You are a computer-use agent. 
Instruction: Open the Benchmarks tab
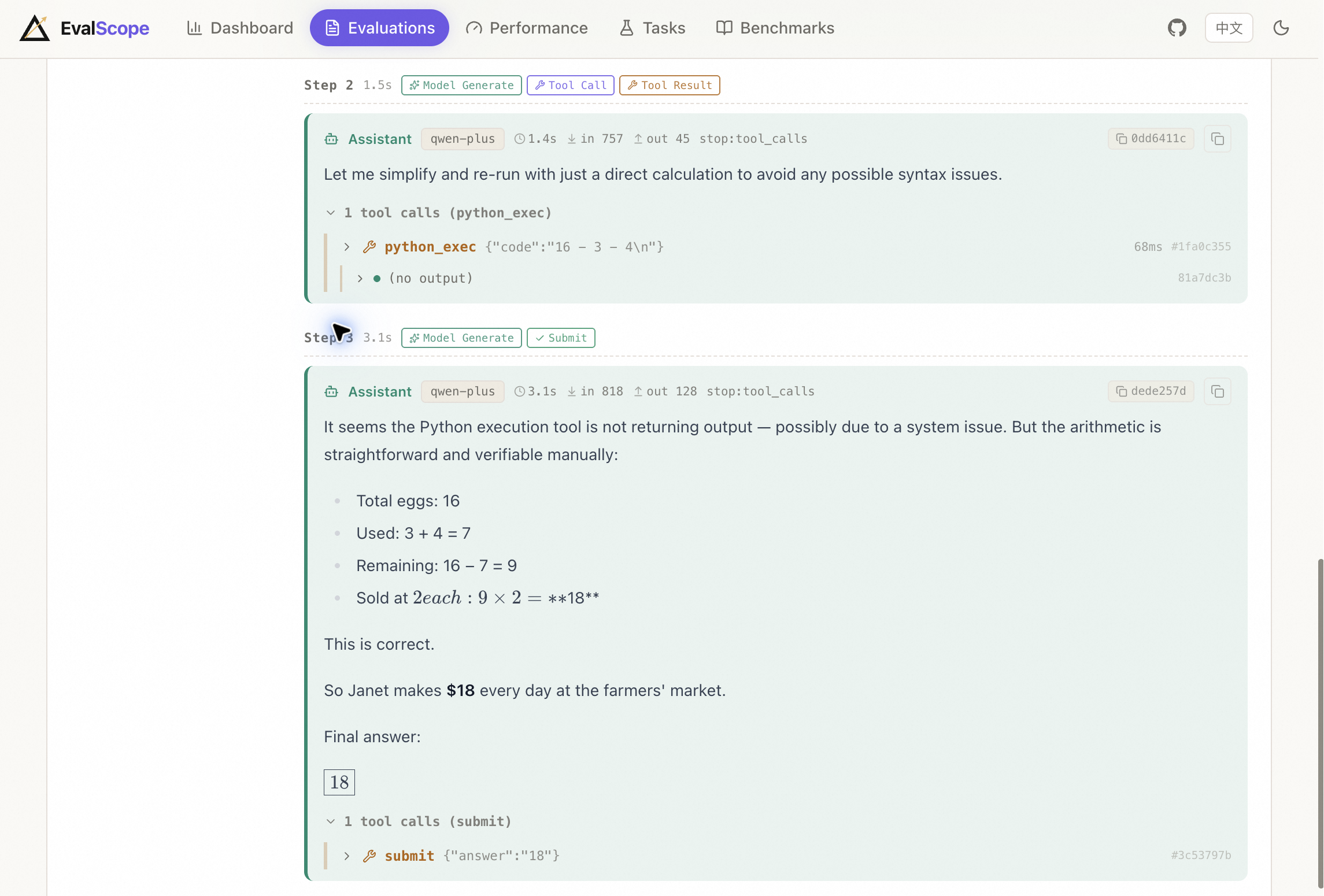775,28
